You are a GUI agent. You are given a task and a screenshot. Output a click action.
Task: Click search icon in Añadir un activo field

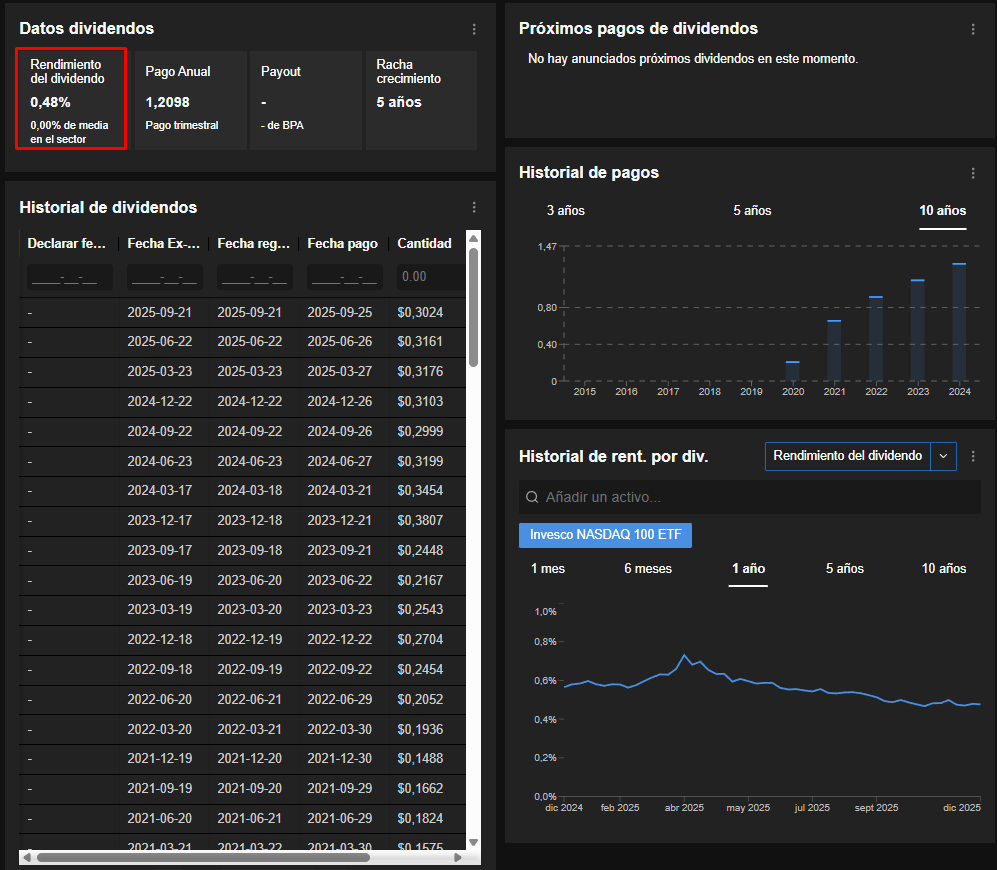533,497
